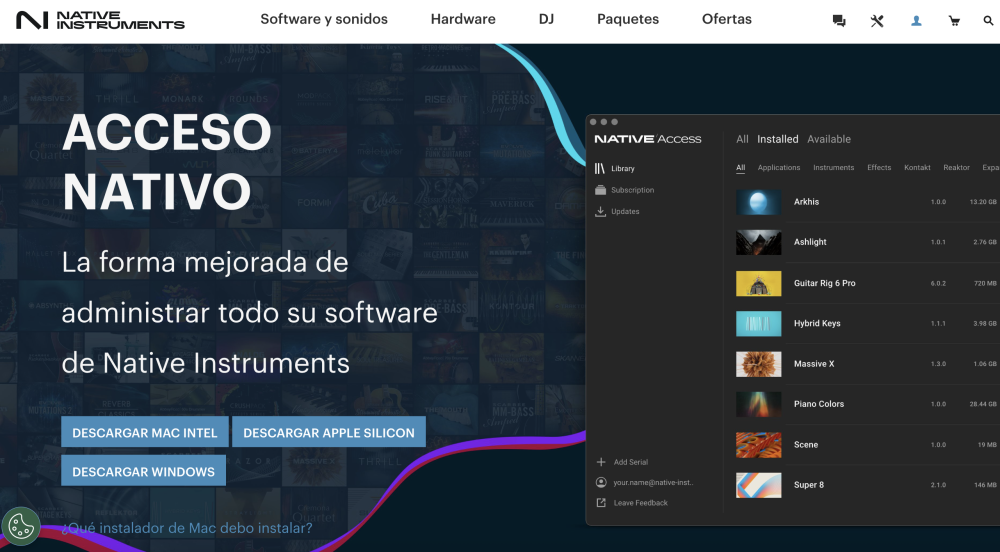Select the Kontakt category filter
Screen dimensions: 1000x552
pyautogui.click(x=917, y=168)
